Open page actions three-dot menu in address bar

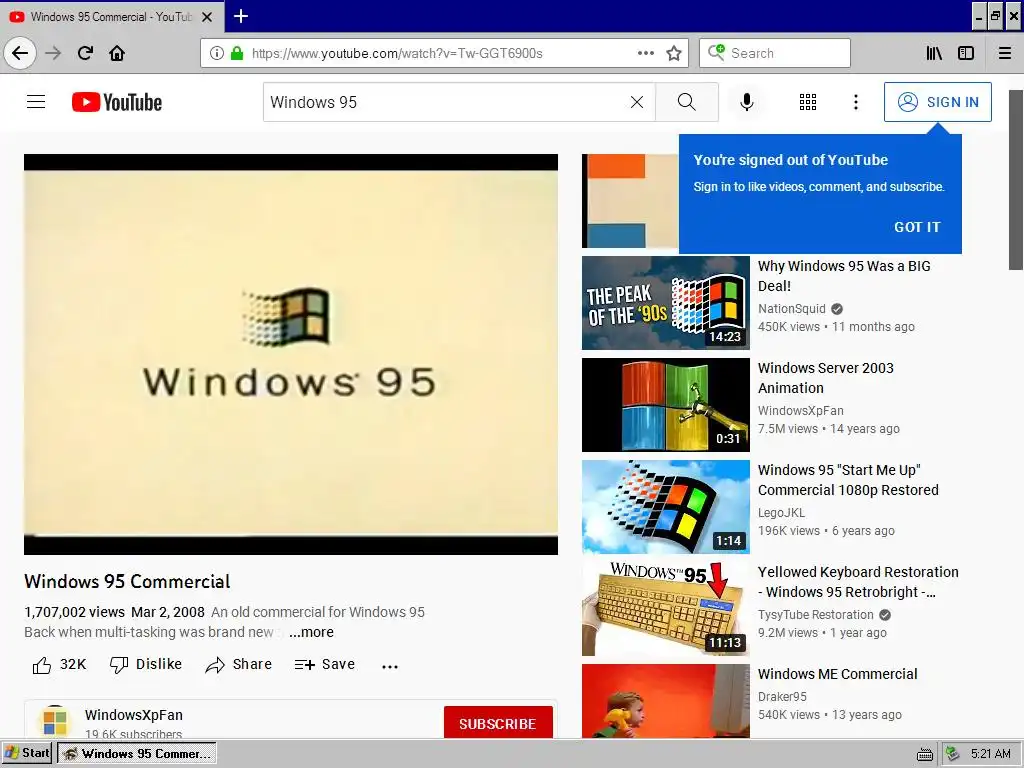pos(645,53)
